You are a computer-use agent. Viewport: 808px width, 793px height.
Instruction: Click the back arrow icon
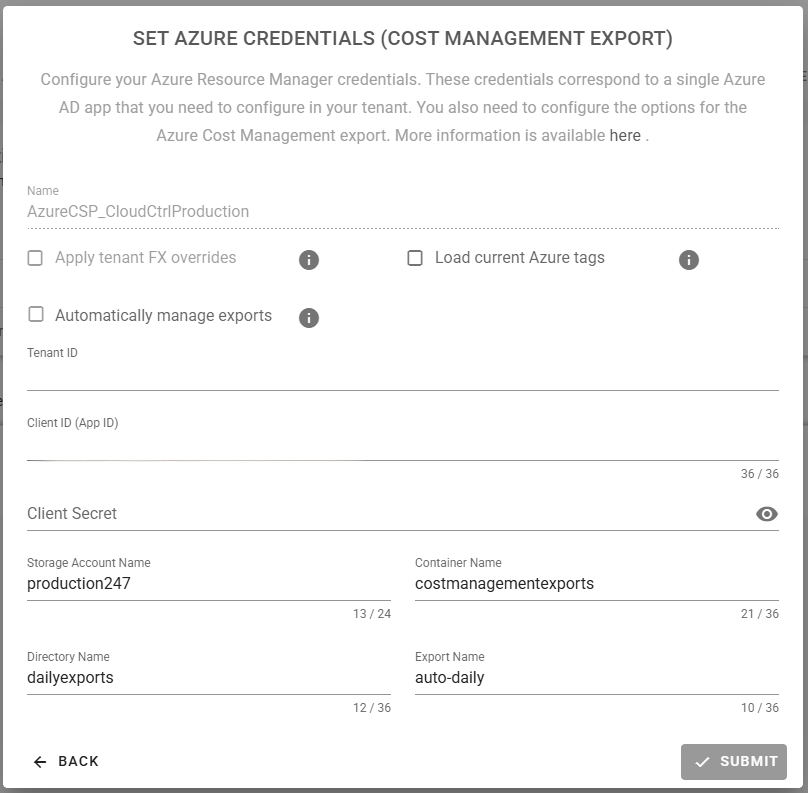(40, 762)
